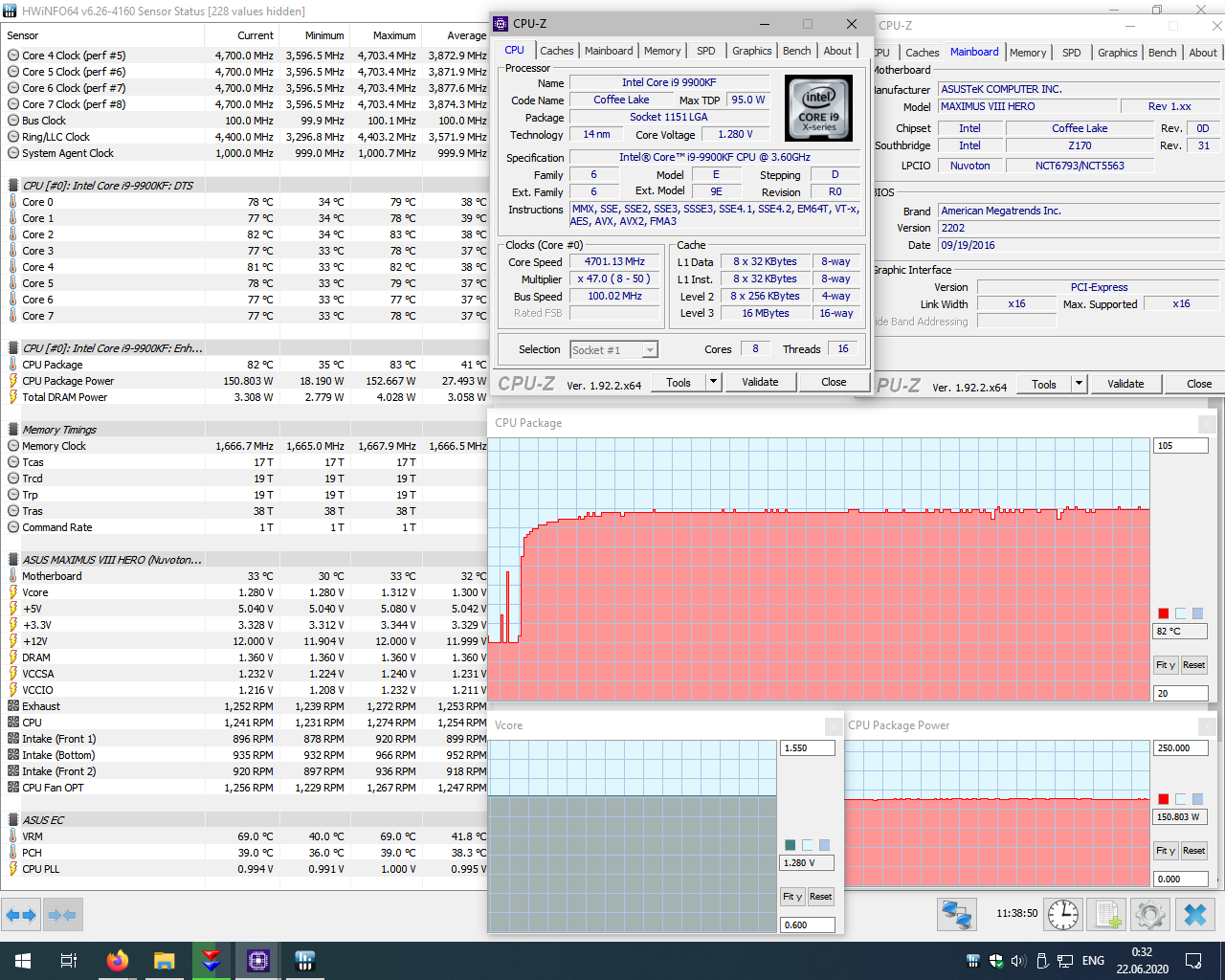The image size is (1225, 980).
Task: Start logging with the sheet-plus icon
Action: point(1107,915)
